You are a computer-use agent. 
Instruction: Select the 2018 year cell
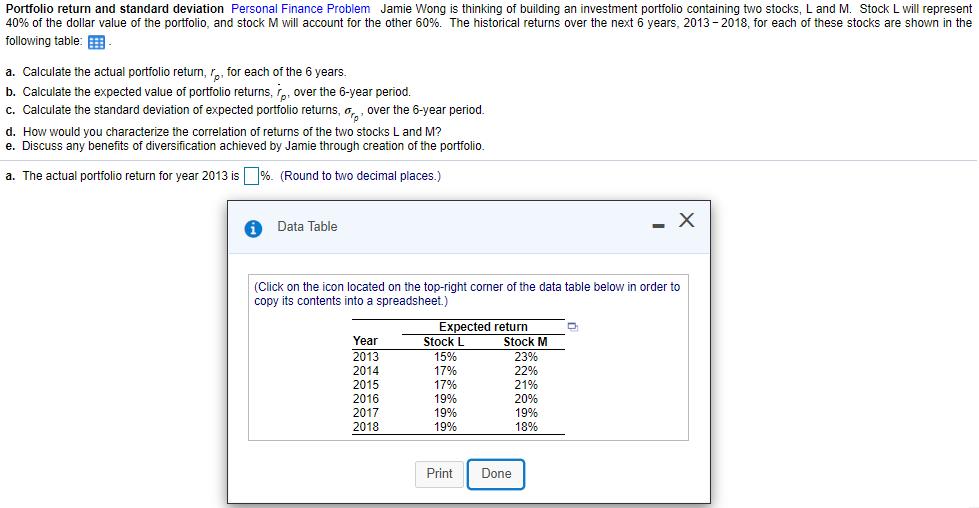point(365,427)
